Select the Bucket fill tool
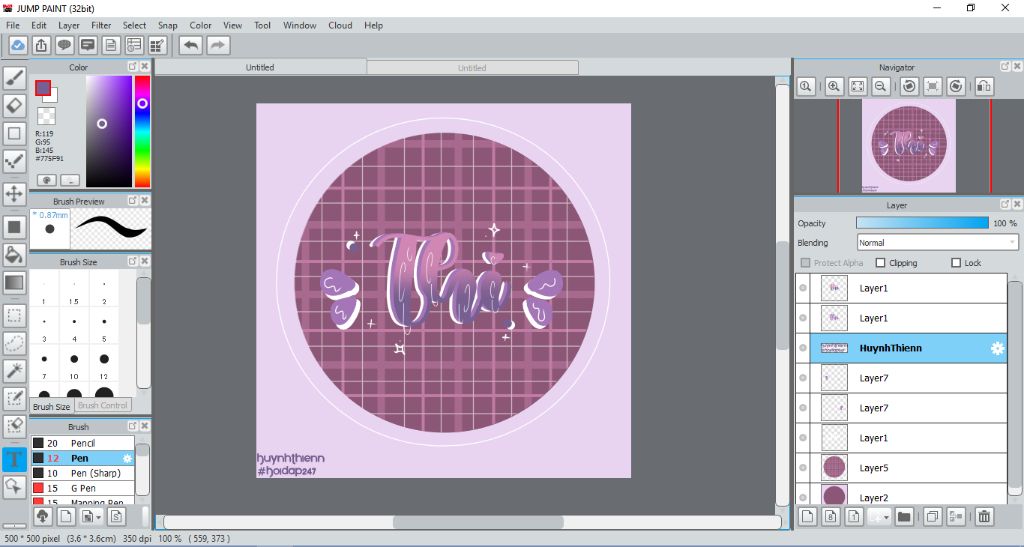 click(x=14, y=255)
